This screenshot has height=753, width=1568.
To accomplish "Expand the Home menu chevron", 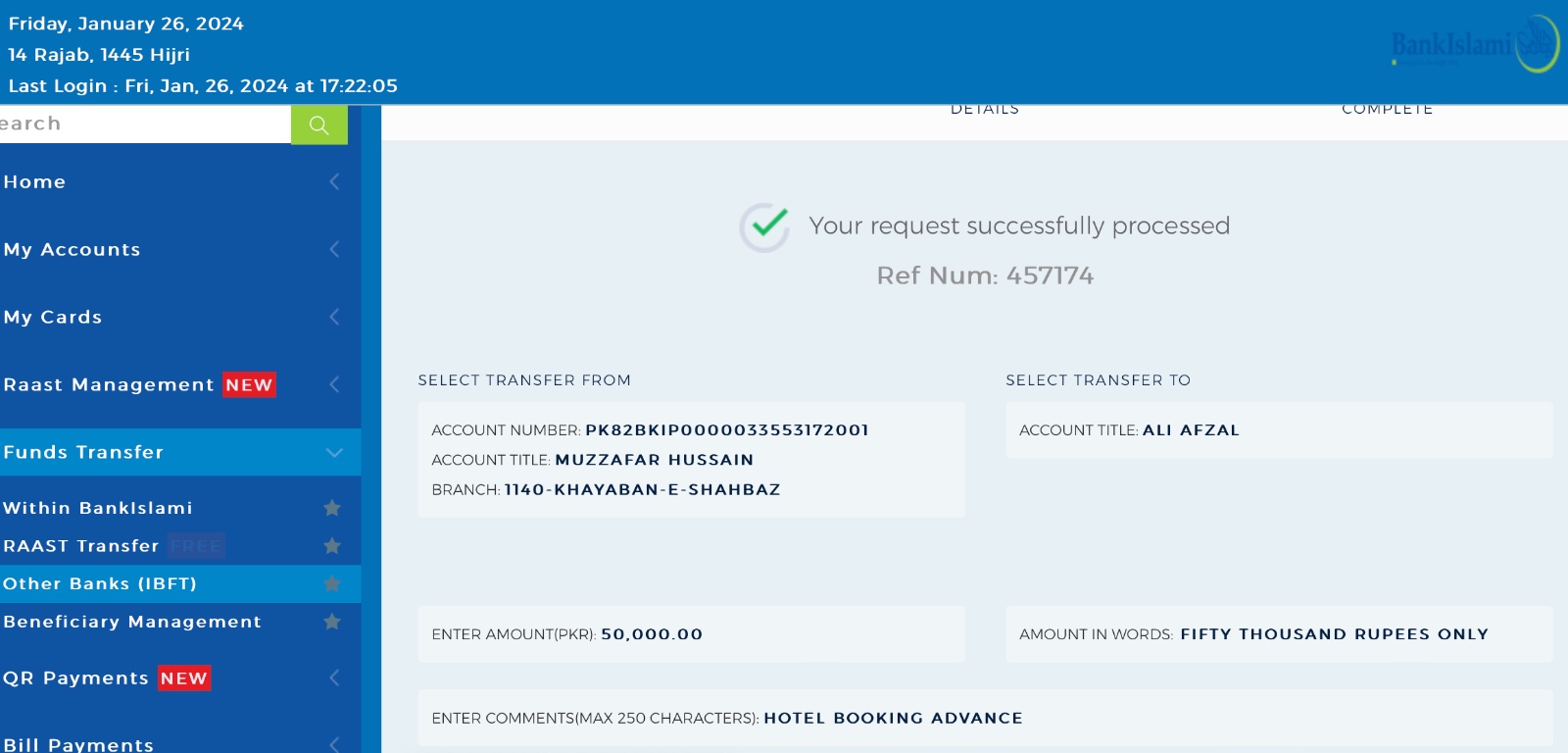I will 334,181.
